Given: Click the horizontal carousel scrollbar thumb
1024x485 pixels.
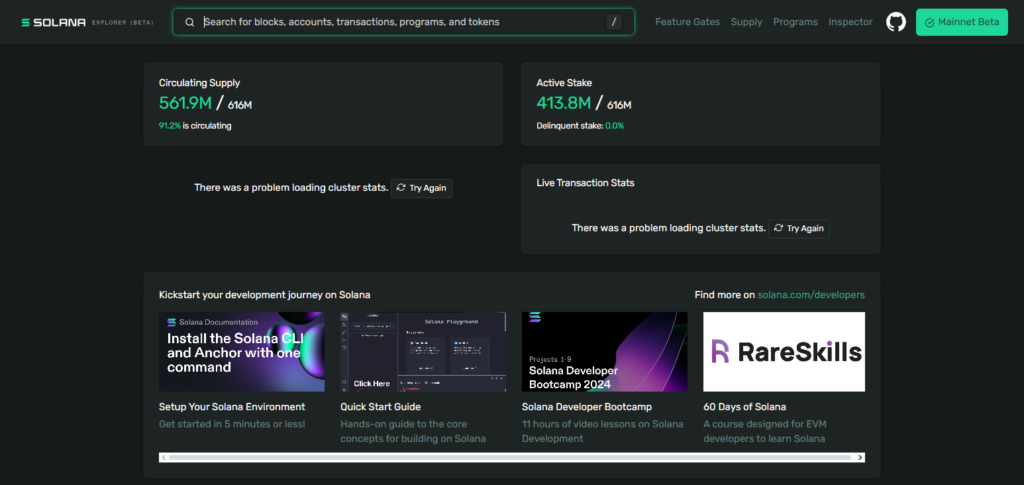Looking at the screenshot, I should tap(510, 458).
